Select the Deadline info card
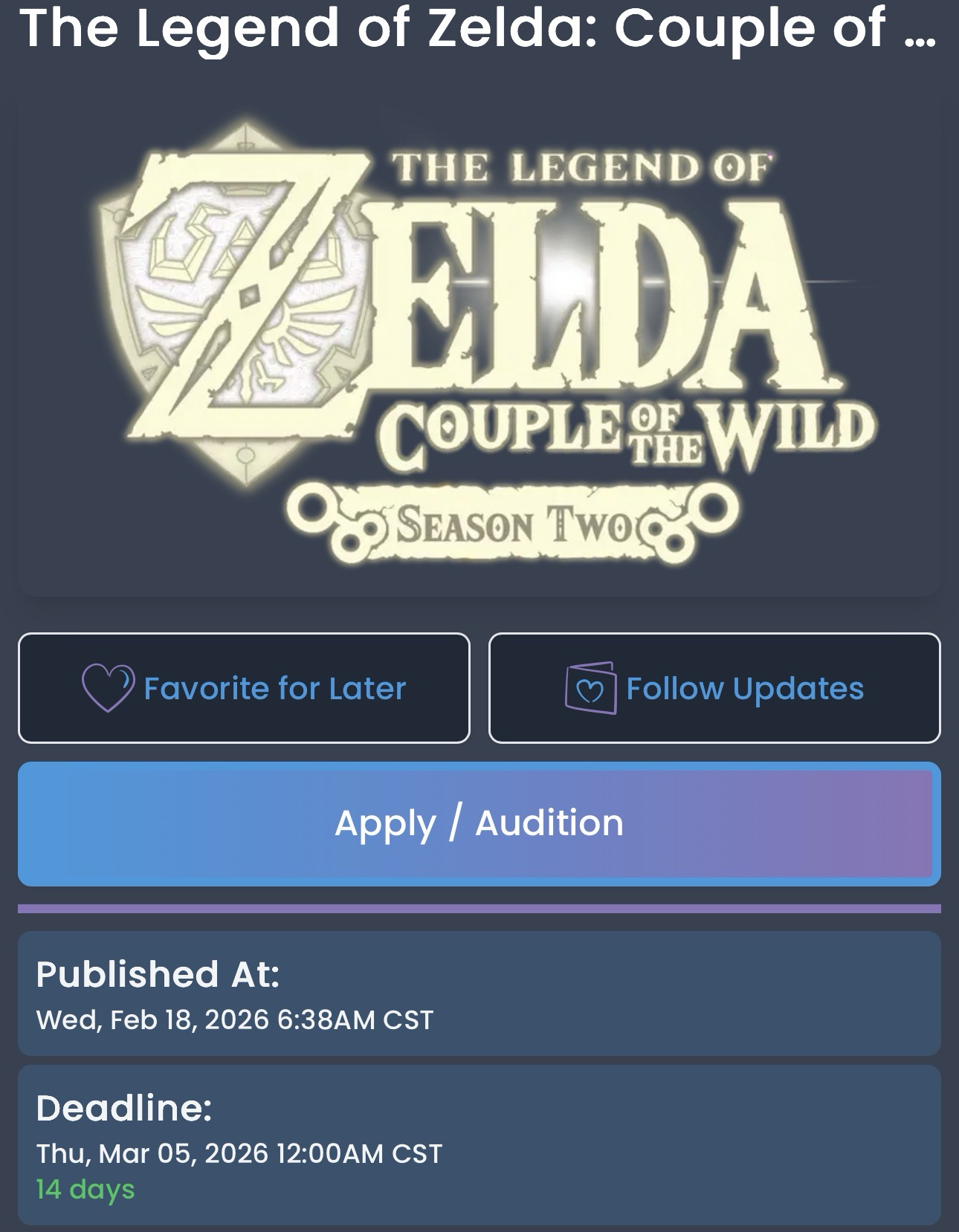 point(479,1144)
